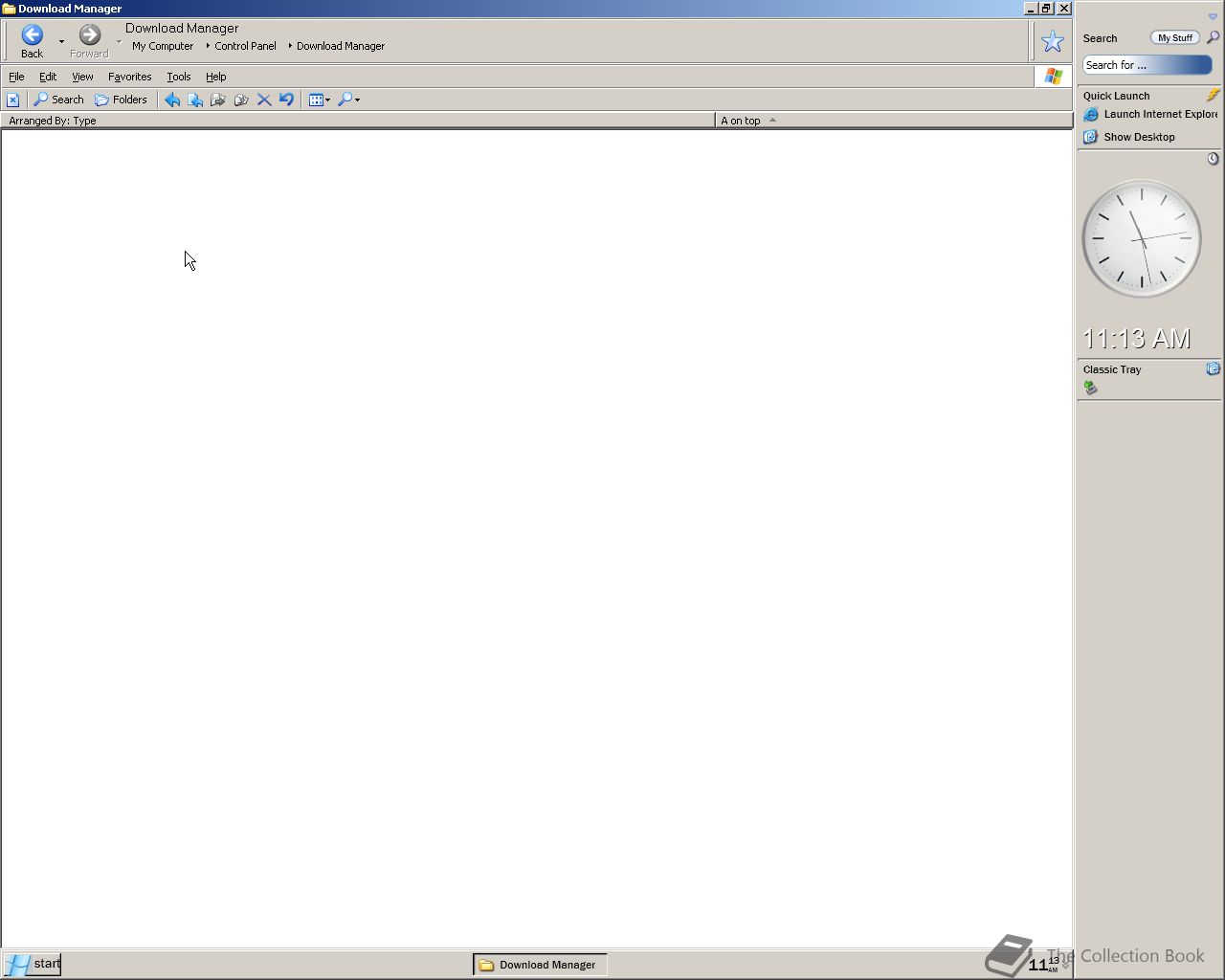Click the Undo arrow toolbar icon
Screen dimensions: 1225x980
(286, 100)
